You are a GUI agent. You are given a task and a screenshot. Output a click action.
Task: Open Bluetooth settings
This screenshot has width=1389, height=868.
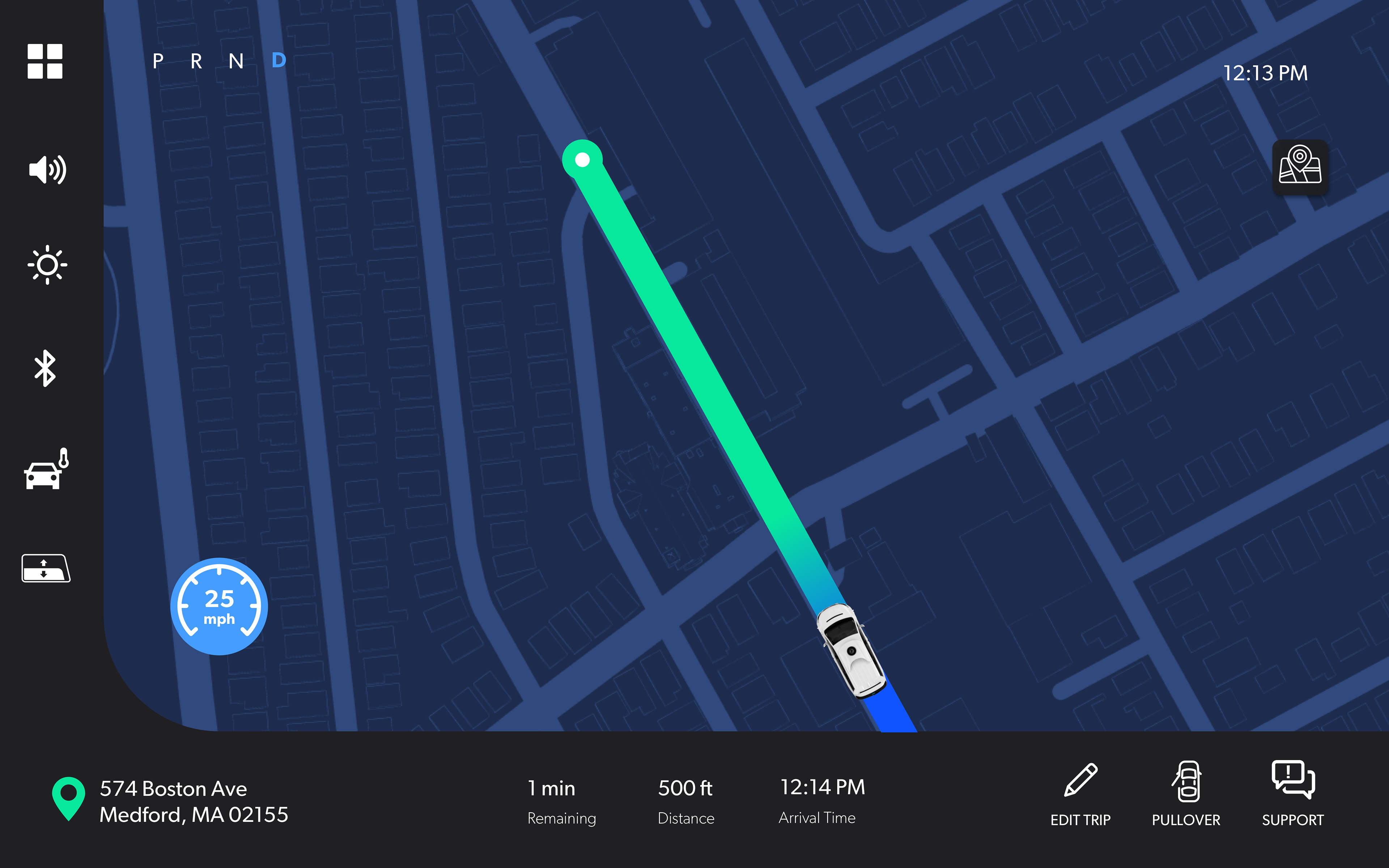coord(45,368)
